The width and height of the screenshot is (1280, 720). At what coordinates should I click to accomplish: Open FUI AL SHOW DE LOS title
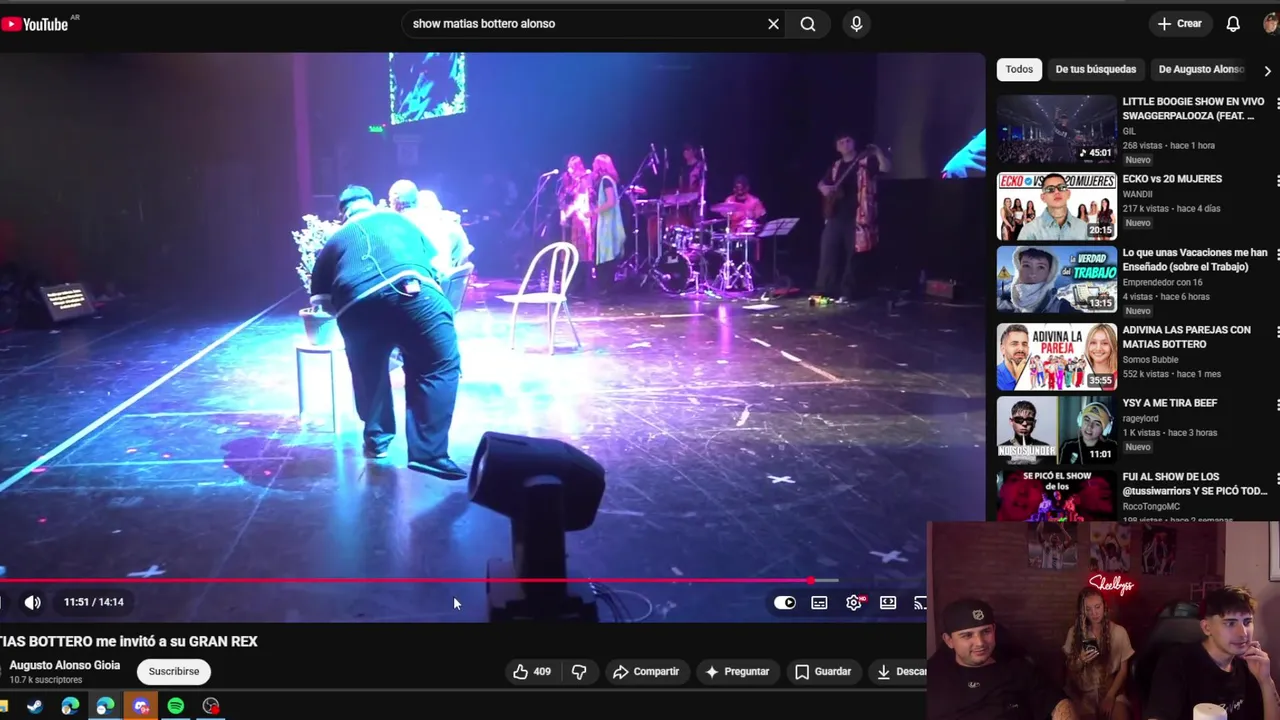(1194, 484)
